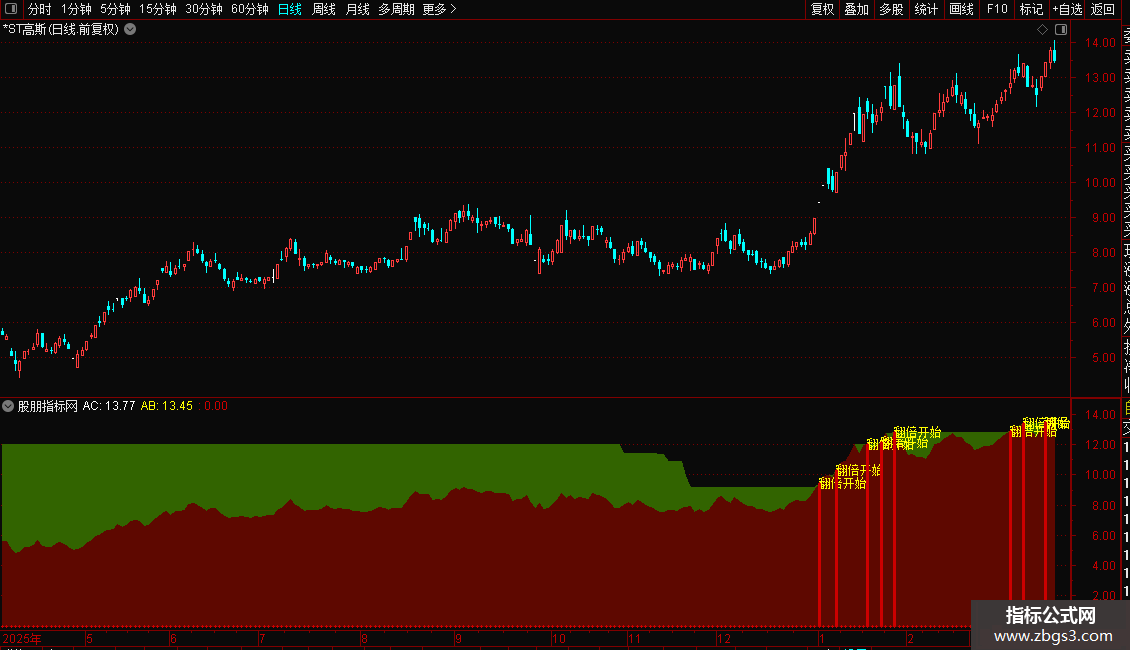
Task: Click month 5 on time axis
Action: [89, 639]
